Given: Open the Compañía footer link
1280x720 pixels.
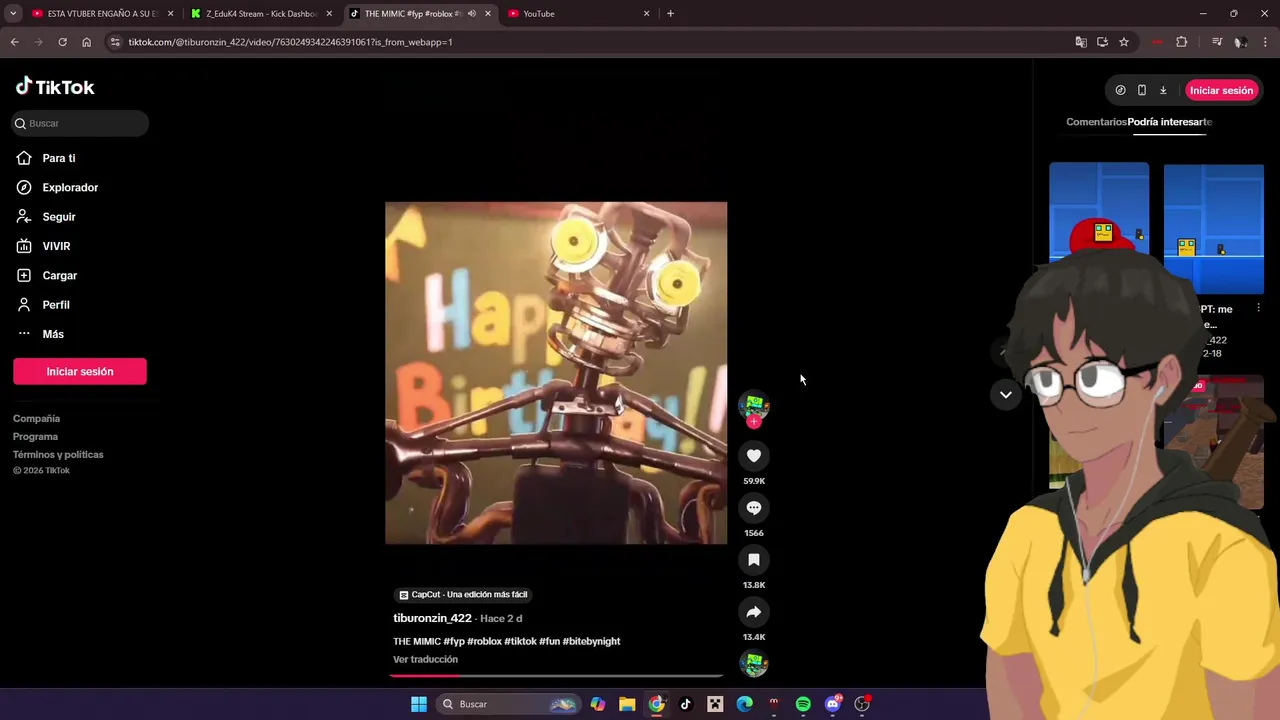Looking at the screenshot, I should tap(36, 419).
